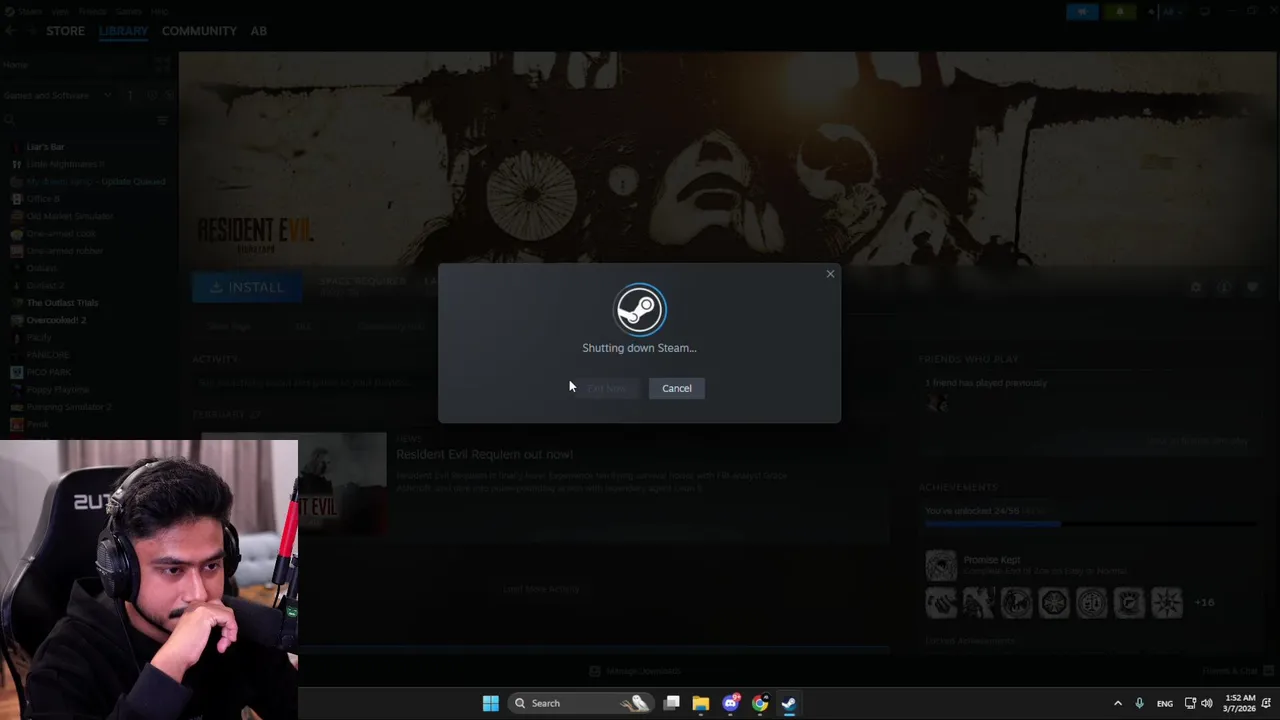Viewport: 1280px width, 720px height.
Task: Select The Outlast Trials in the library
Action: 62,303
